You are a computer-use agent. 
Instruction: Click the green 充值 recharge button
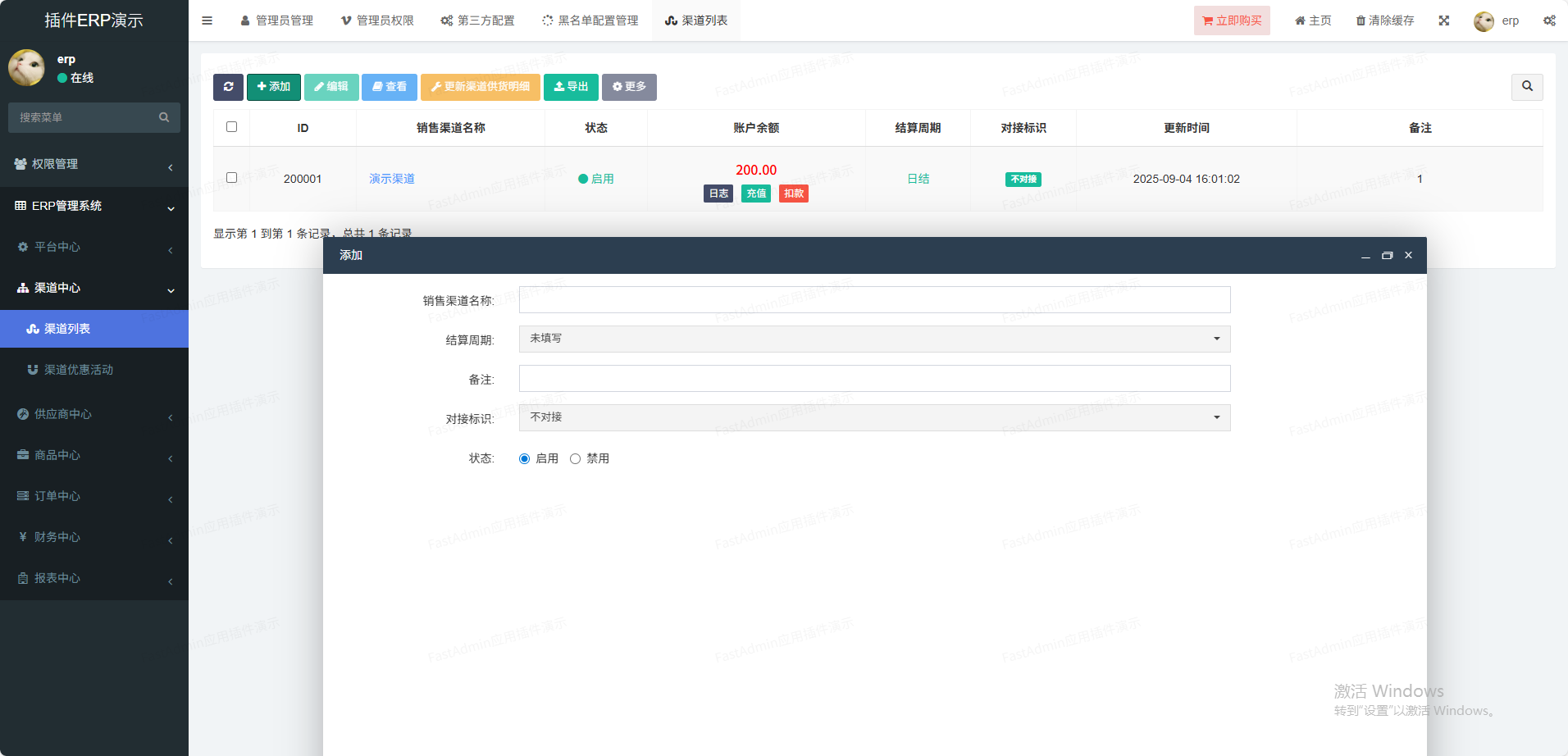click(x=755, y=194)
